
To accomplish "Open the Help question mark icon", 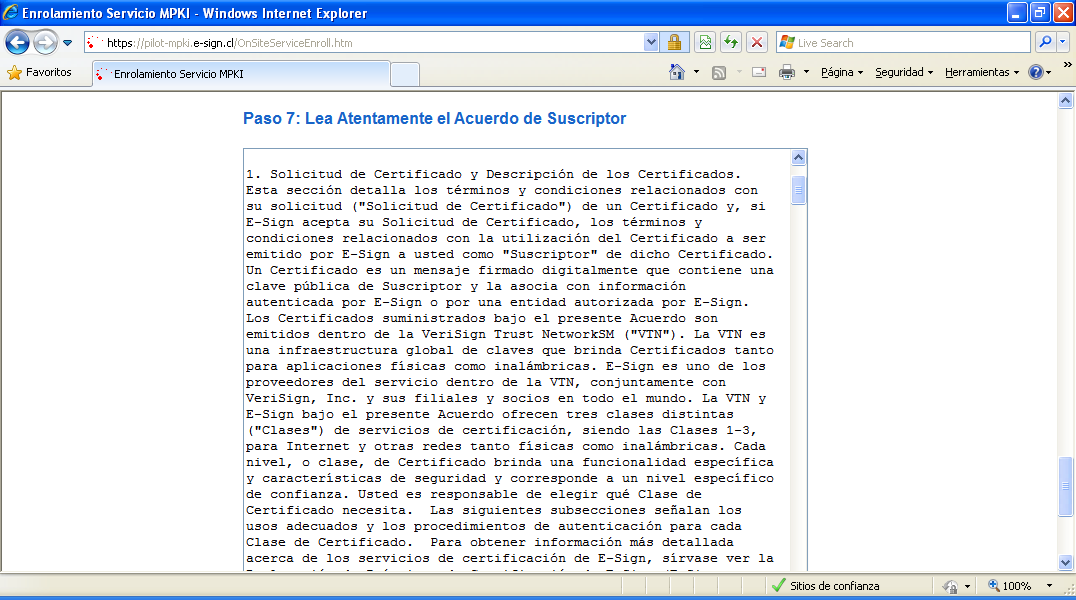I will pyautogui.click(x=1035, y=72).
